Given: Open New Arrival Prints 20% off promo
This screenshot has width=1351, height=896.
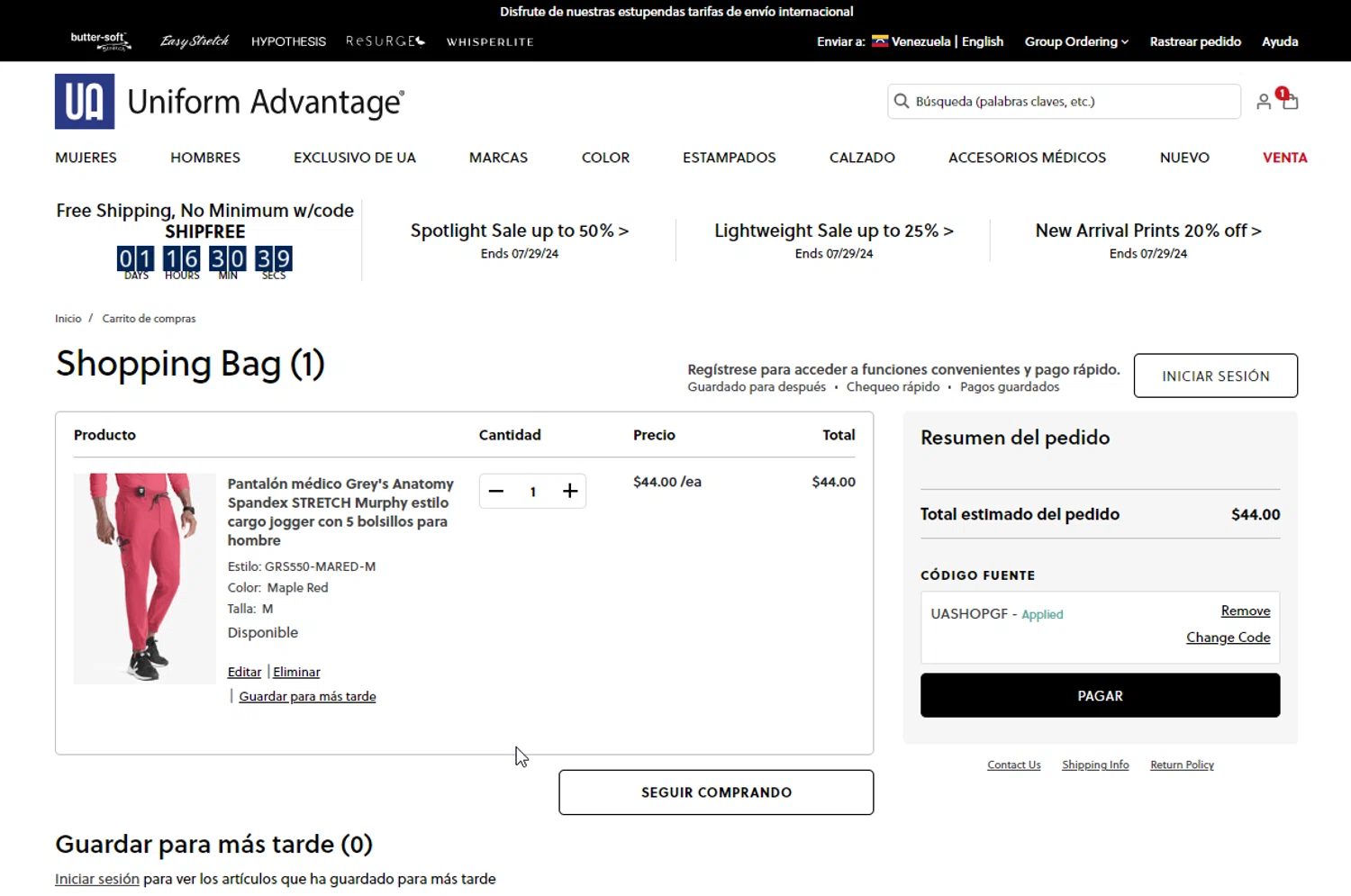Looking at the screenshot, I should click(x=1148, y=231).
